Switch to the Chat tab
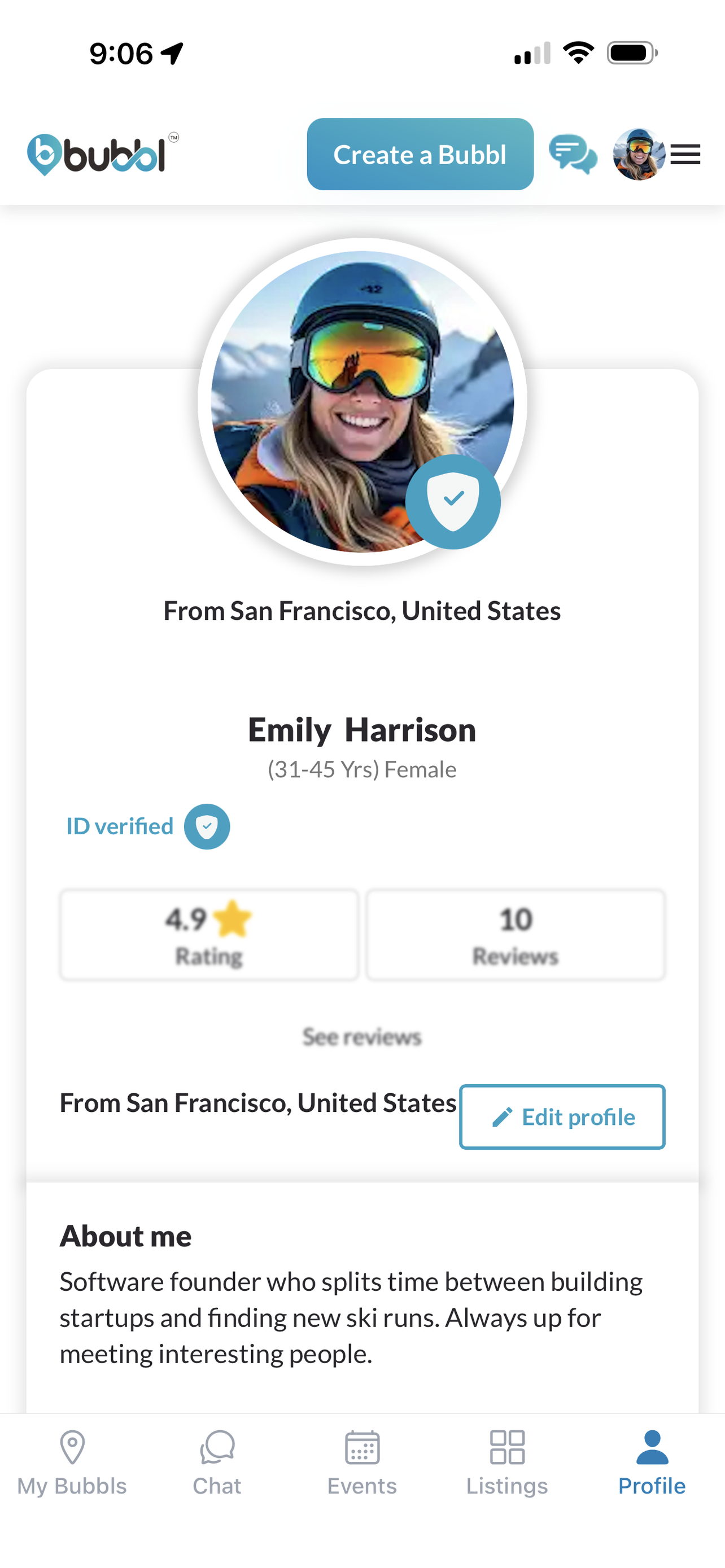 (x=217, y=1462)
